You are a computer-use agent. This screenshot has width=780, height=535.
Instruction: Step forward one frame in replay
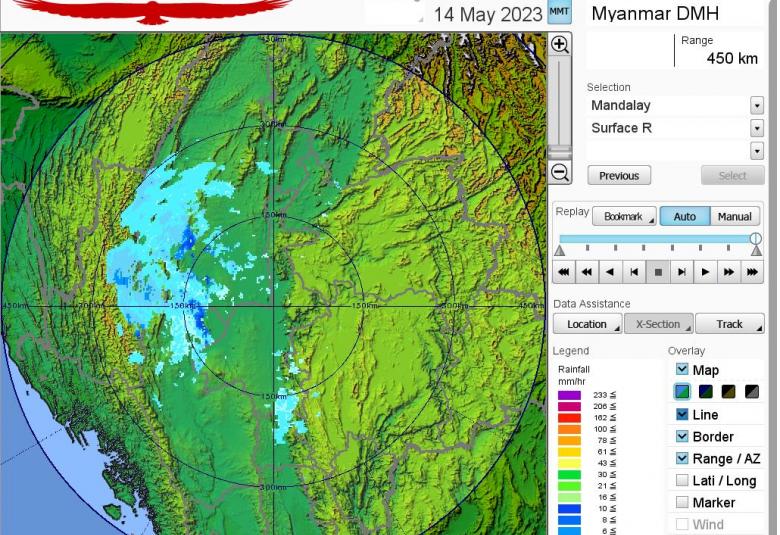click(682, 271)
